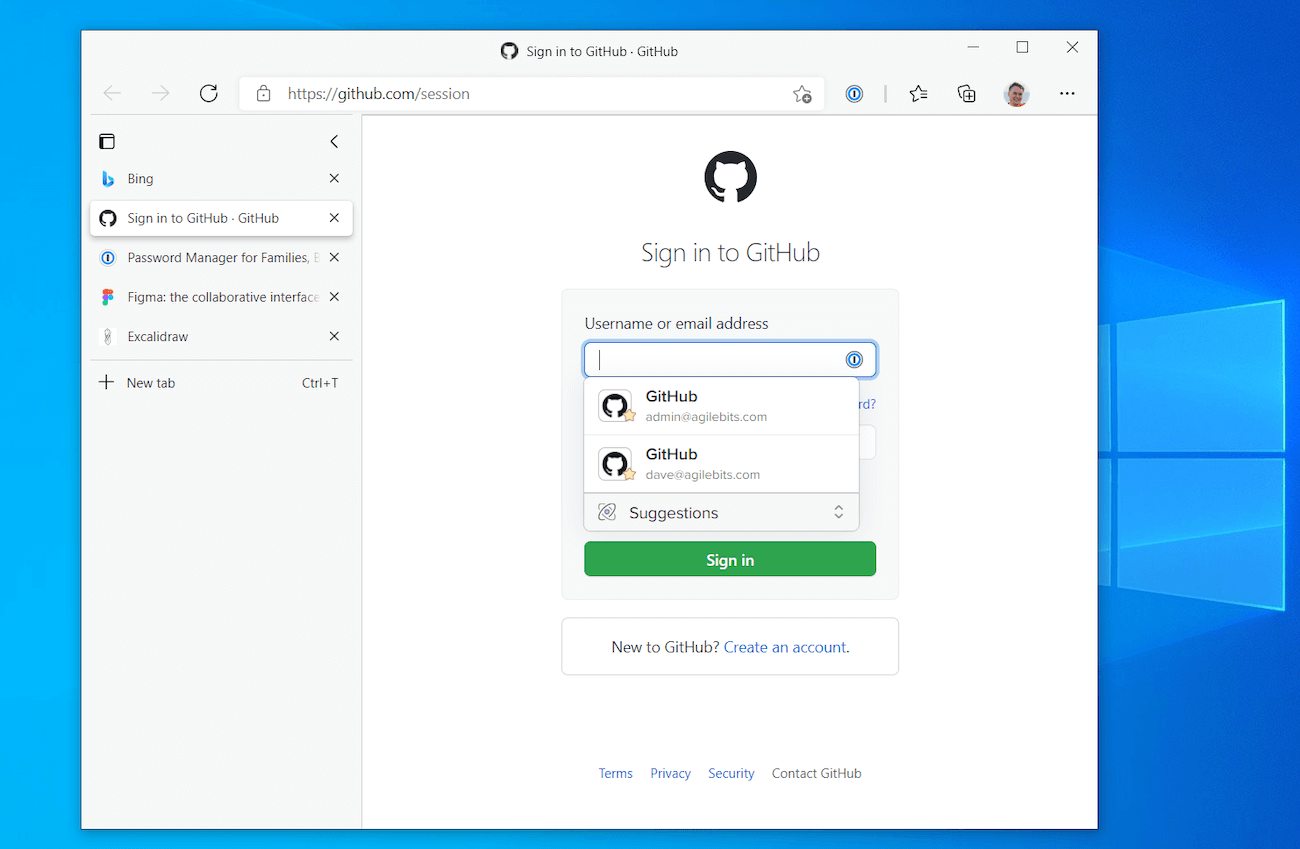Open a New tab

(x=221, y=383)
